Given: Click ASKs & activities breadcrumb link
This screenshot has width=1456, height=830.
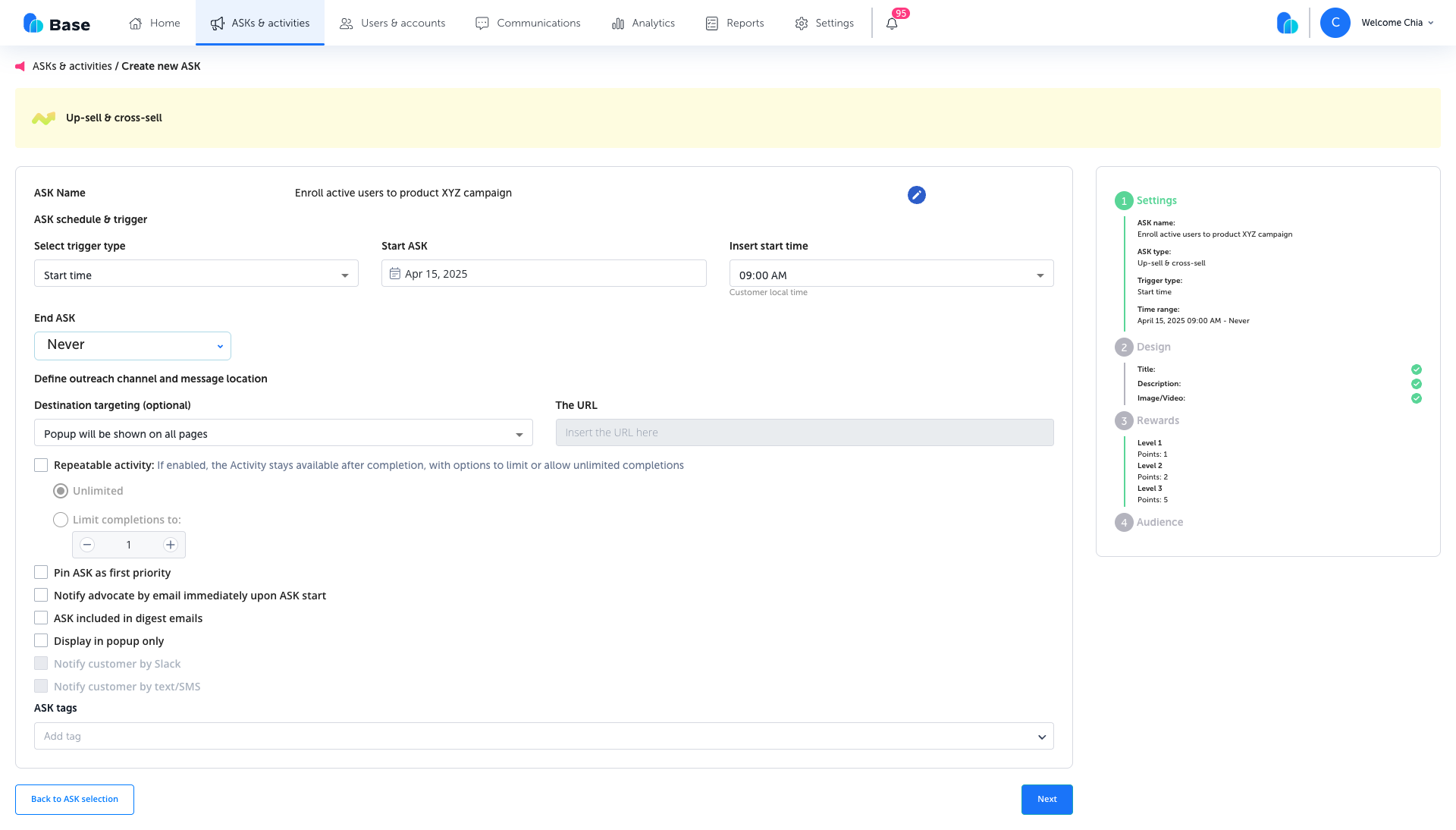Looking at the screenshot, I should pyautogui.click(x=72, y=67).
